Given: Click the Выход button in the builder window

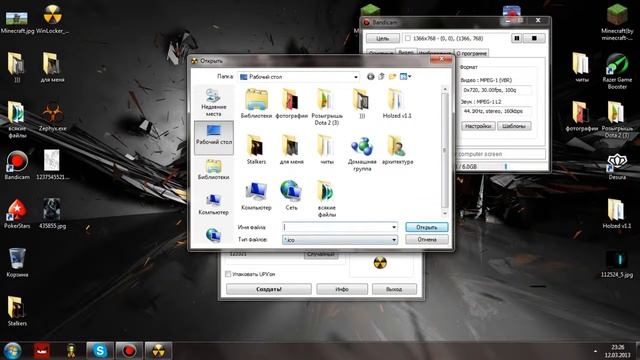Looking at the screenshot, I should click(394, 289).
